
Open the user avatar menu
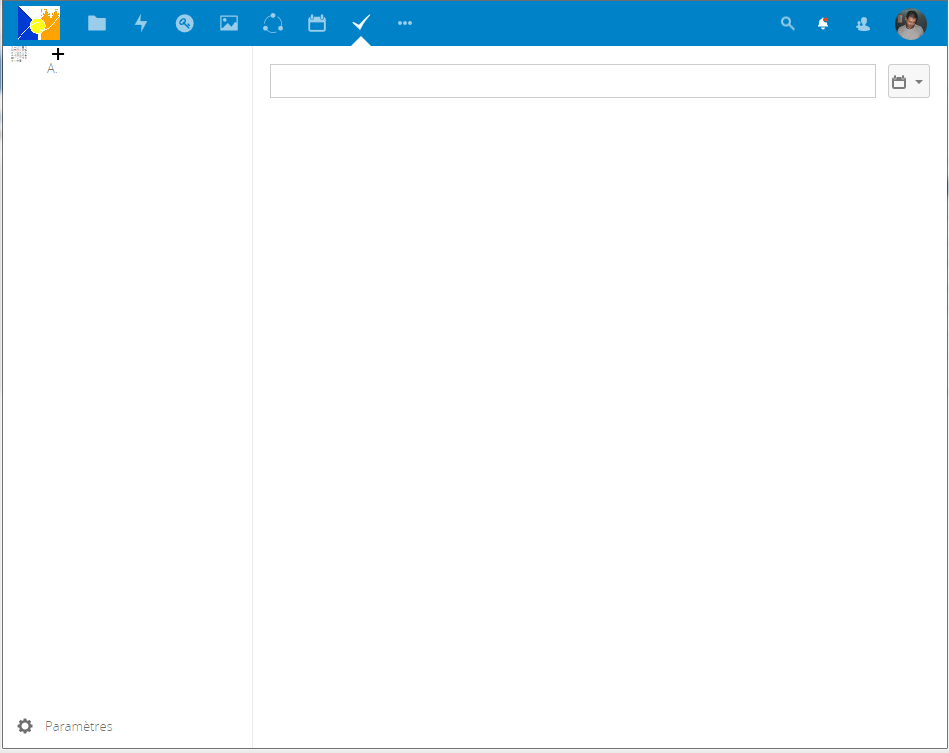910,24
